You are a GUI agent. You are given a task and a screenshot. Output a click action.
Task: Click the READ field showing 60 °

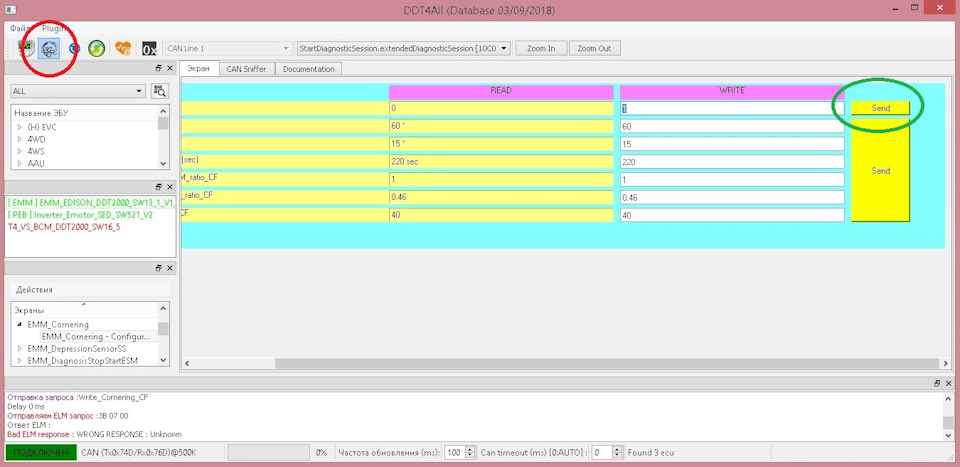pos(501,126)
